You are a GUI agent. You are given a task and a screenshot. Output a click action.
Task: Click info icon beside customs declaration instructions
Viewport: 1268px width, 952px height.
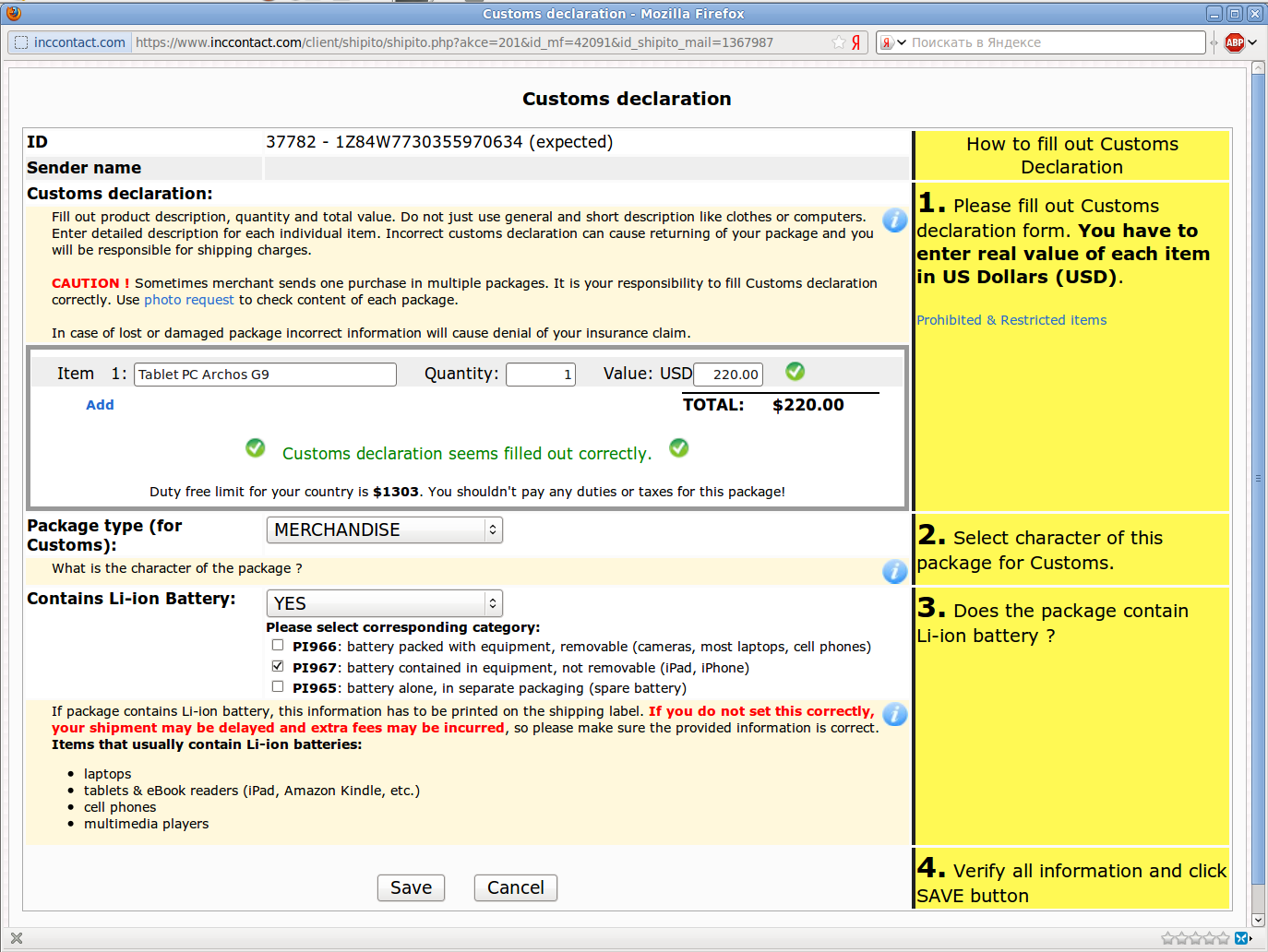tap(894, 220)
